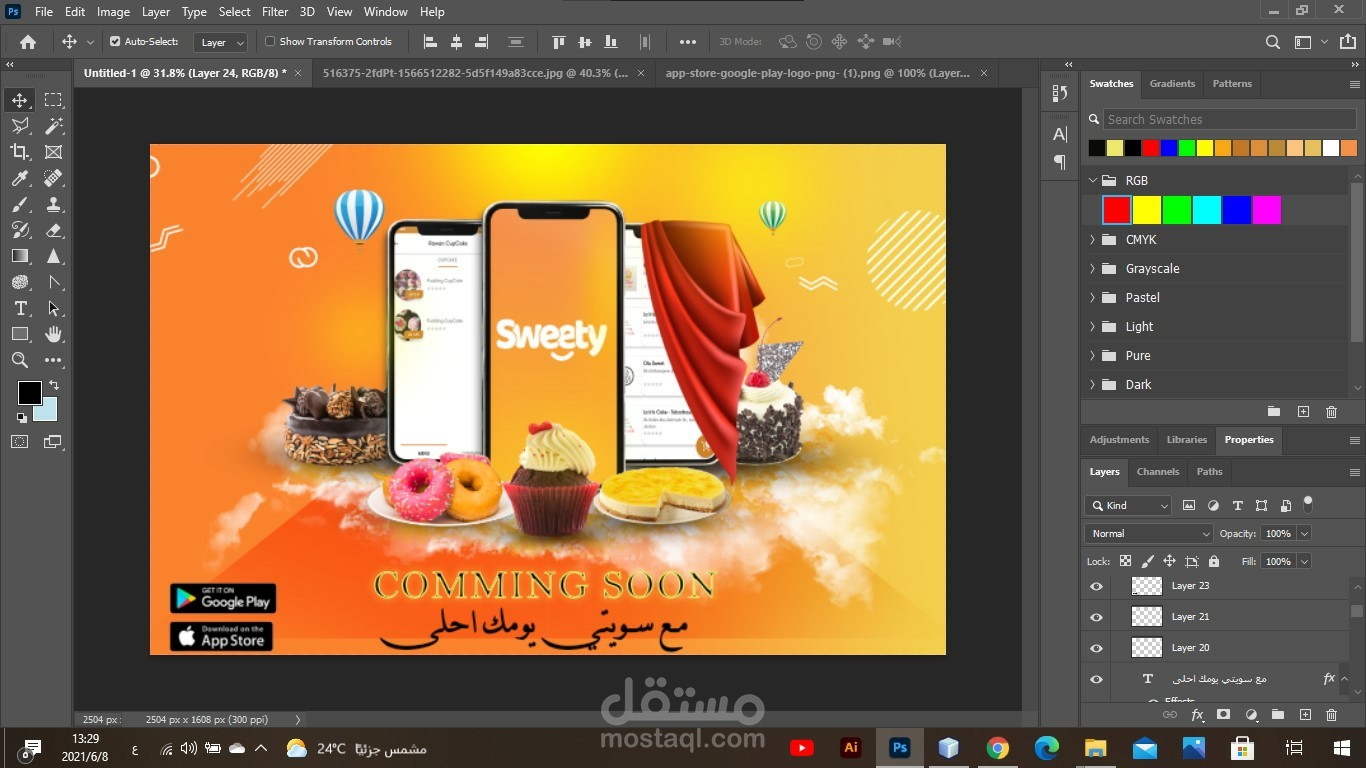The image size is (1366, 768).
Task: Enable Show Transform Controls checkbox
Action: (x=270, y=42)
